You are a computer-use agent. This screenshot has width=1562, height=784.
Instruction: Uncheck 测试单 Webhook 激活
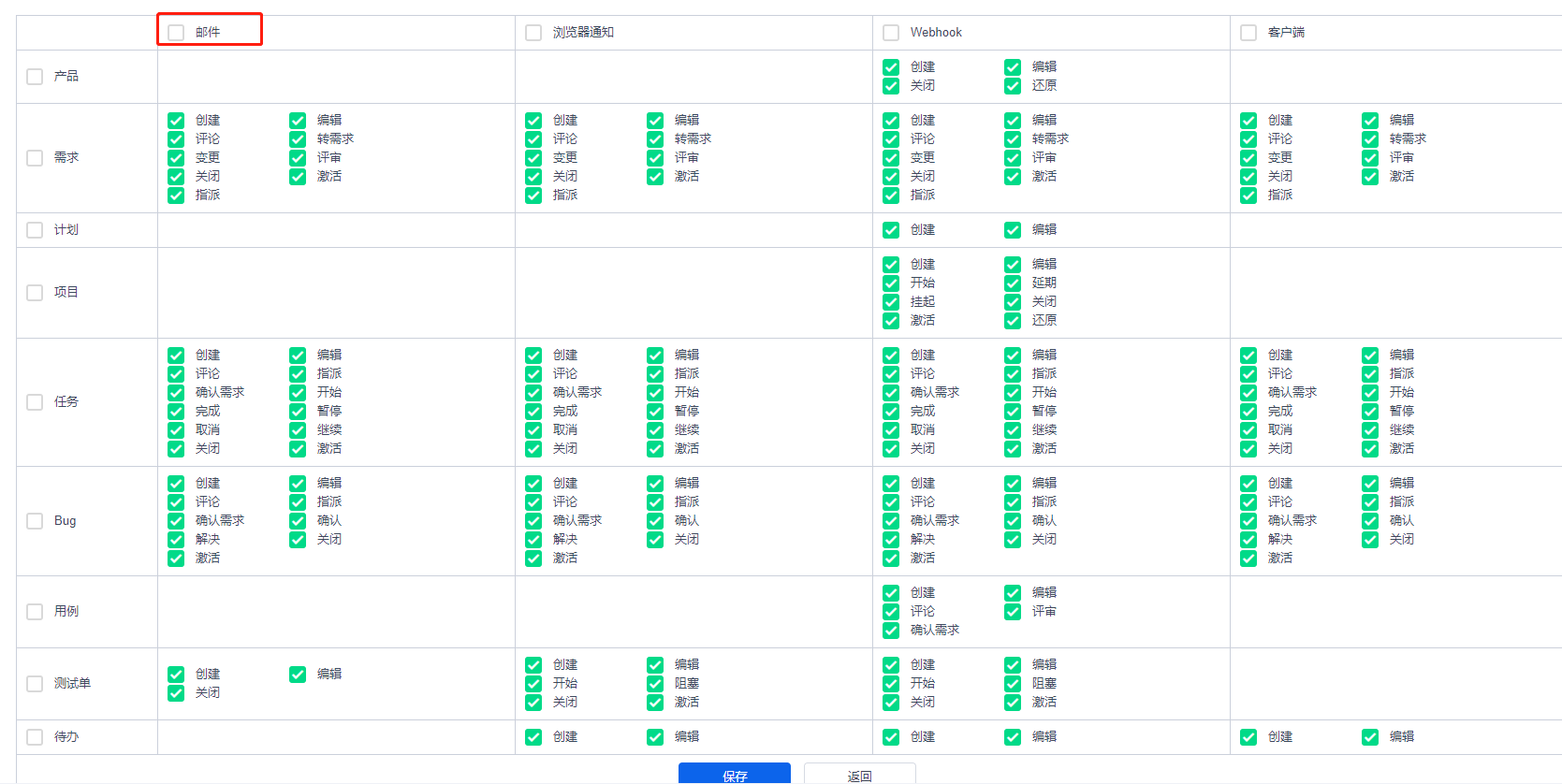(x=1013, y=703)
